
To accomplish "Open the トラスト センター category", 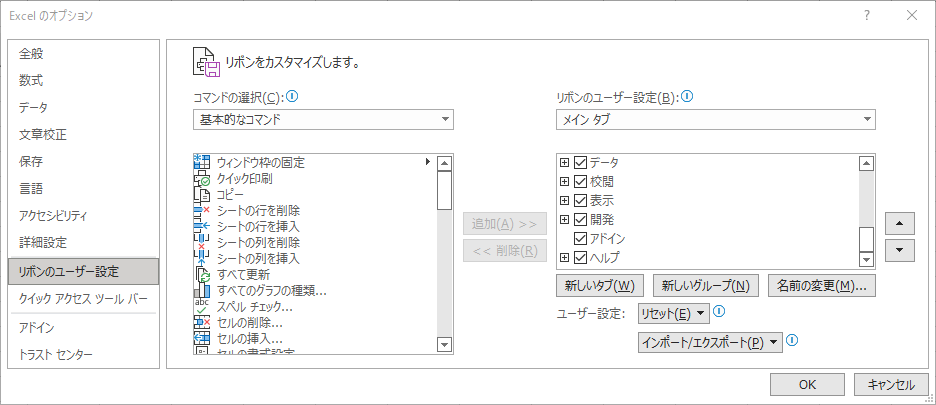I will (84, 355).
